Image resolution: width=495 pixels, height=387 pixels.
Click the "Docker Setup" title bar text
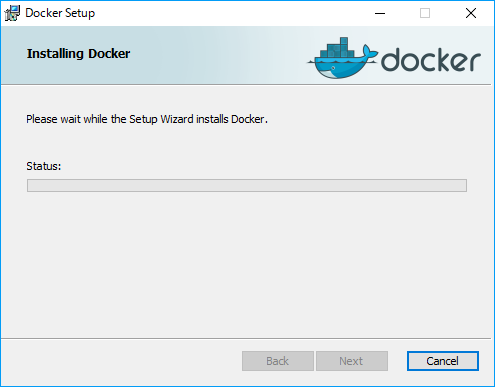60,13
